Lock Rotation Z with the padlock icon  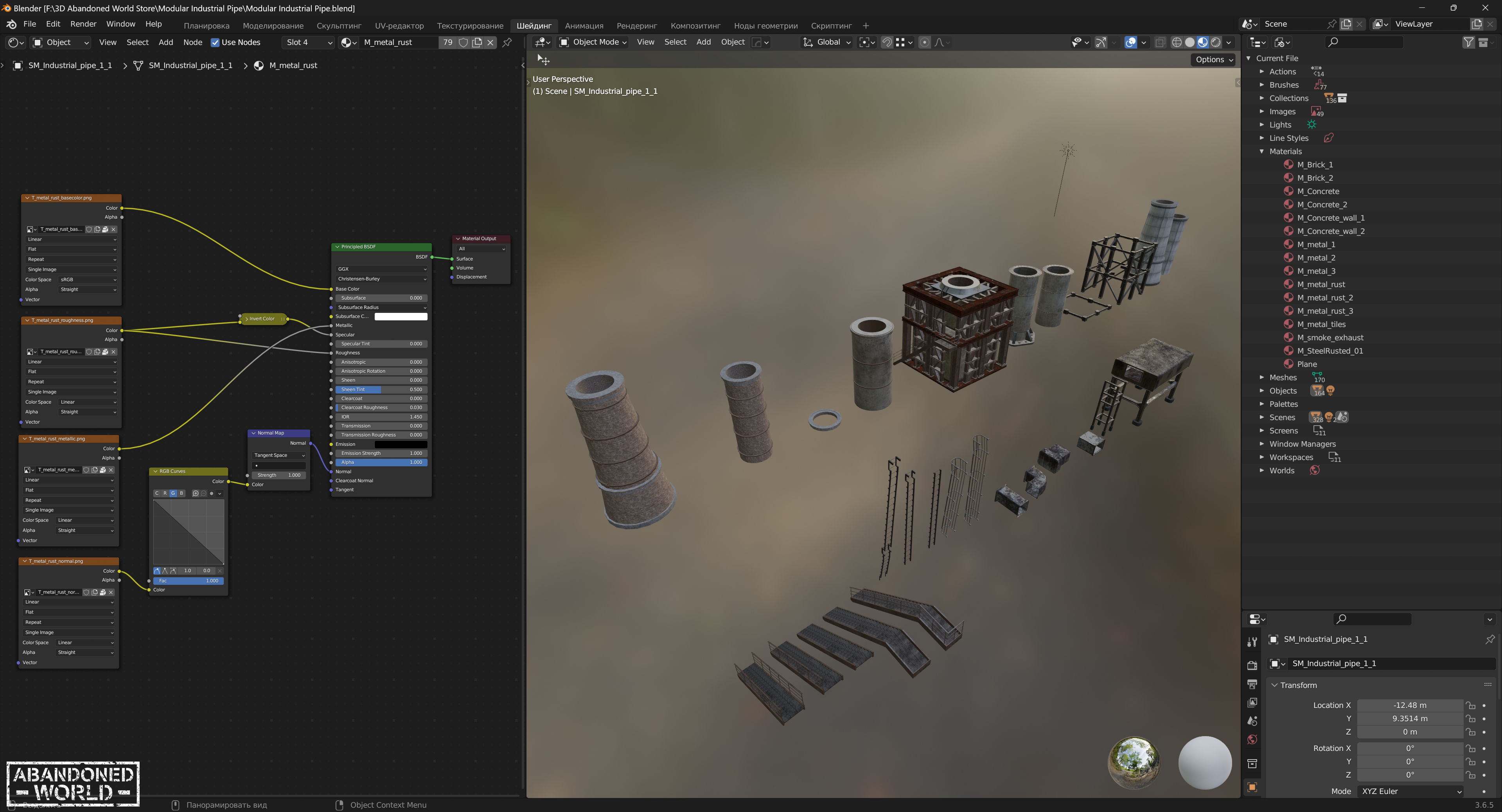[1471, 775]
